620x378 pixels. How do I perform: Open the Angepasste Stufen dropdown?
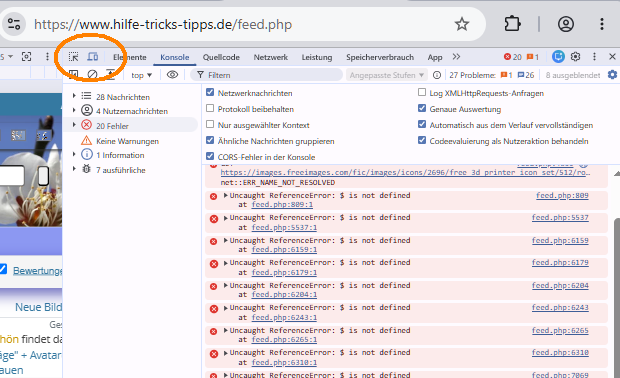[x=386, y=75]
